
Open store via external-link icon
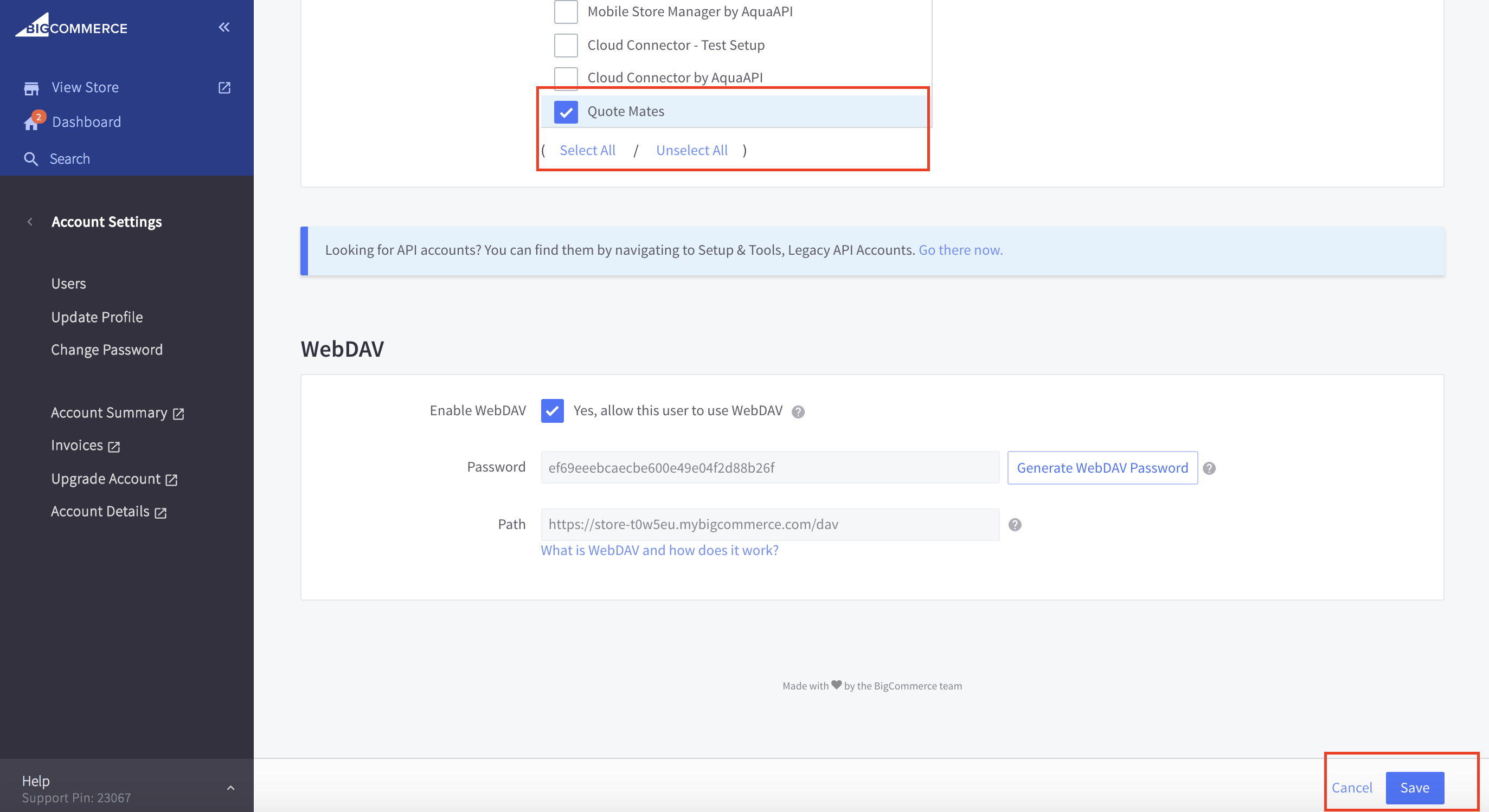click(224, 88)
